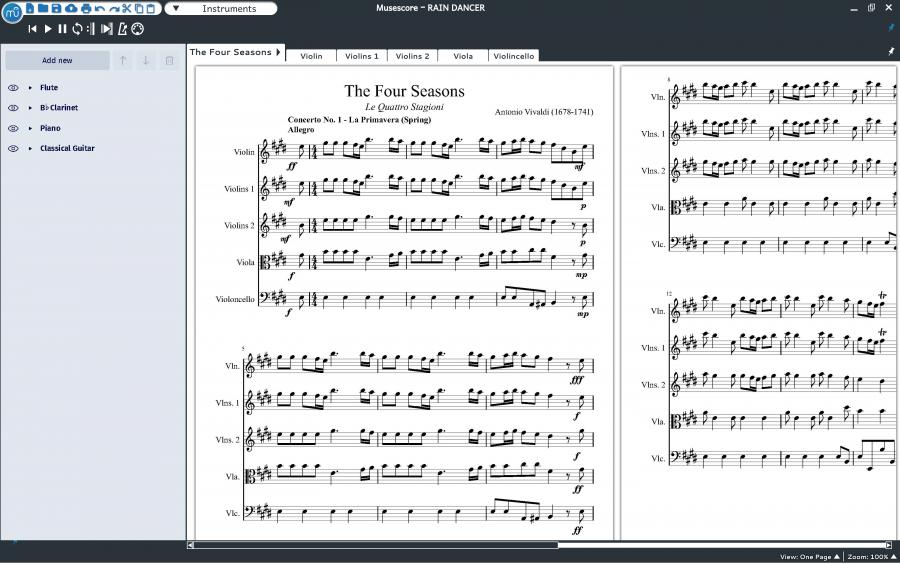Click The Four Seasons score title
This screenshot has height=564, width=900.
(x=404, y=91)
